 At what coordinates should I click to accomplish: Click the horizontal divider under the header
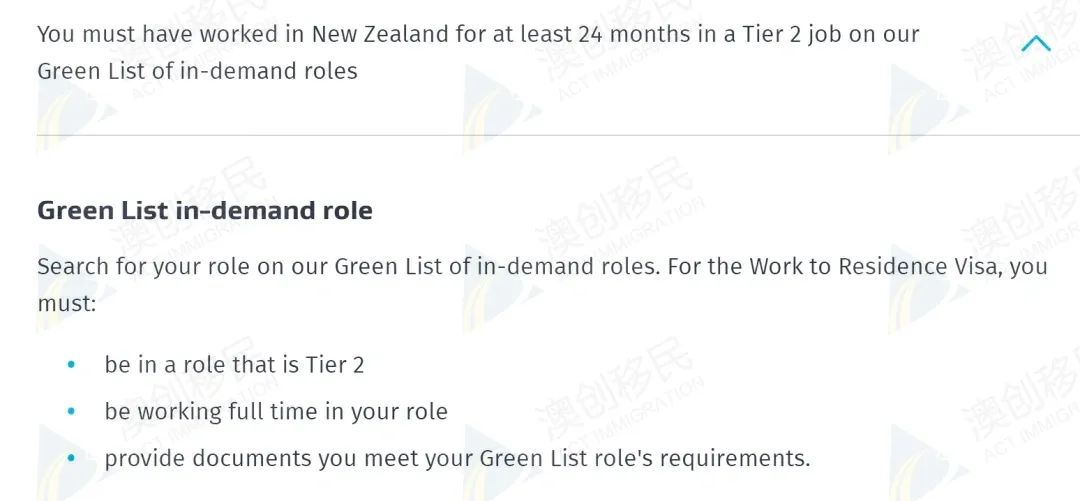pyautogui.click(x=540, y=135)
